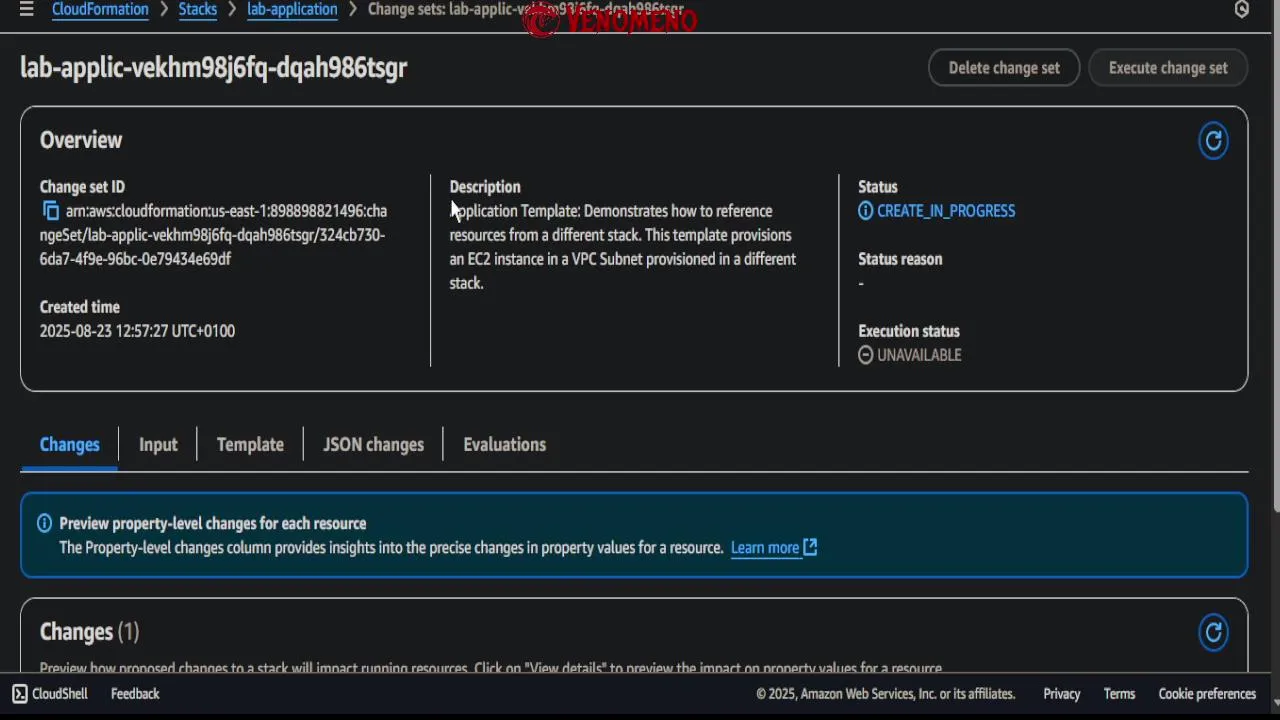Click the CREATE_IN_PROGRESS info icon
This screenshot has width=1280, height=720.
tap(865, 211)
